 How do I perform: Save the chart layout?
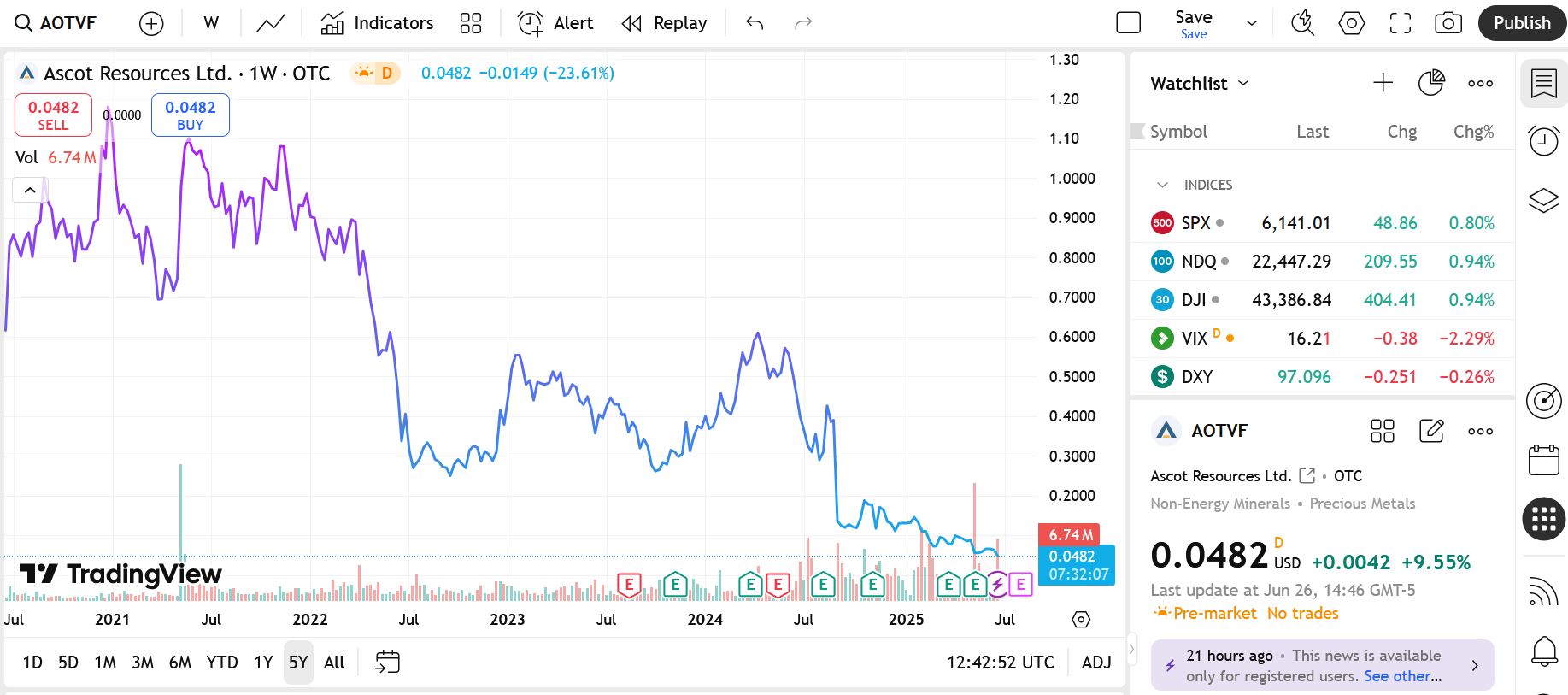(1193, 24)
